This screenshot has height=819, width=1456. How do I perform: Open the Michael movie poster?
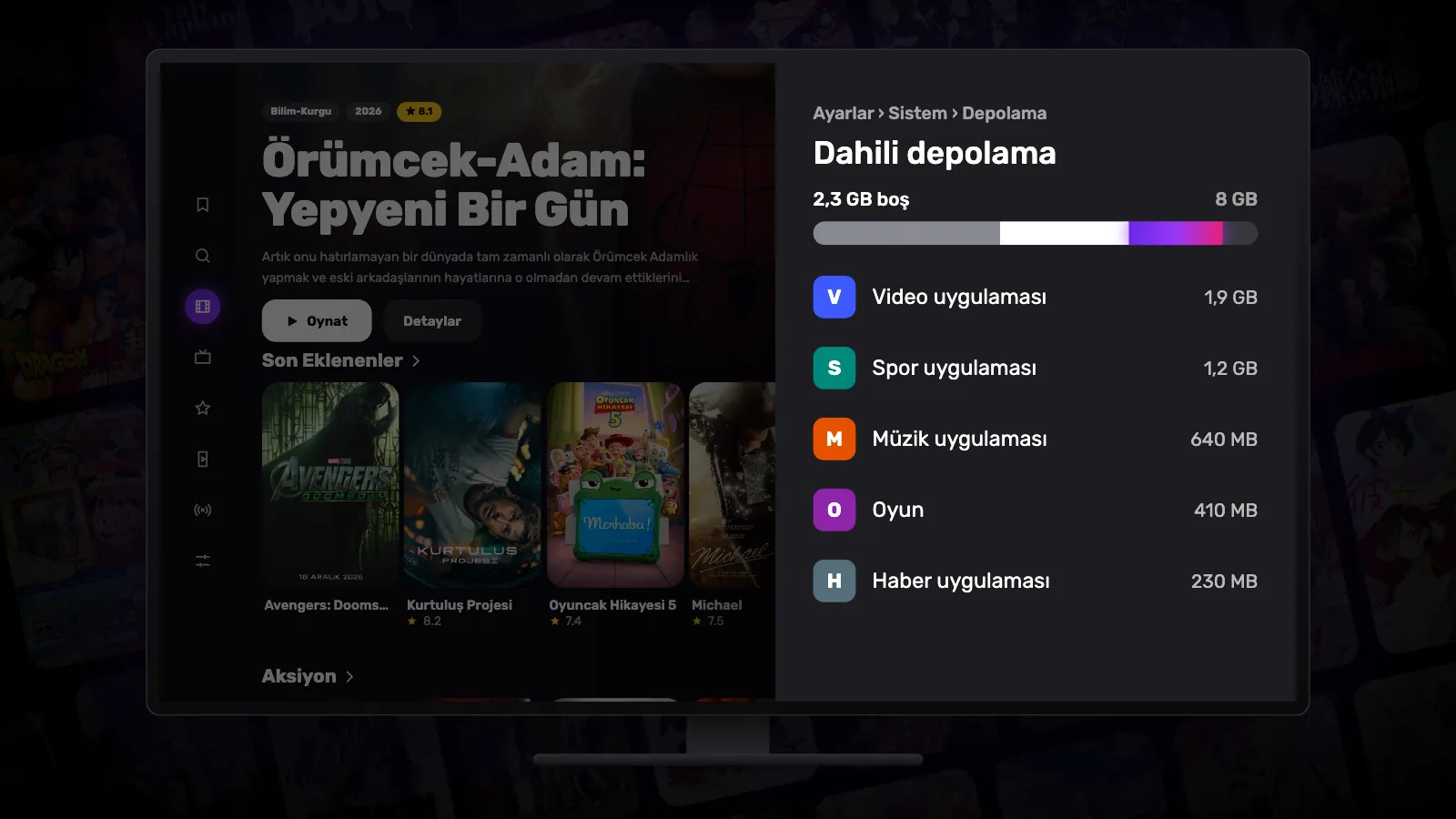pyautogui.click(x=733, y=484)
